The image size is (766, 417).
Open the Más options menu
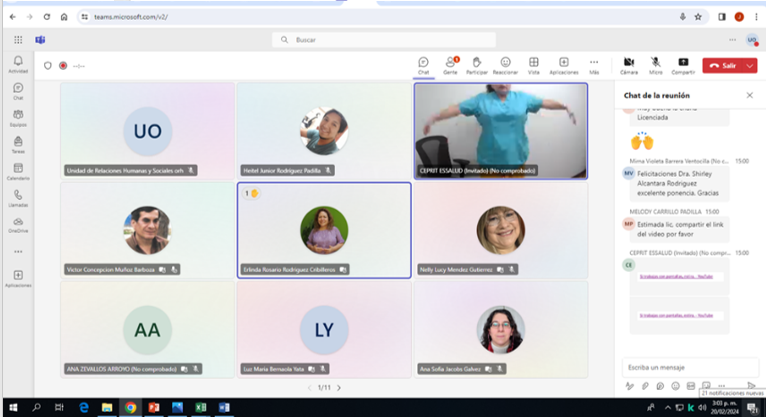pos(594,65)
